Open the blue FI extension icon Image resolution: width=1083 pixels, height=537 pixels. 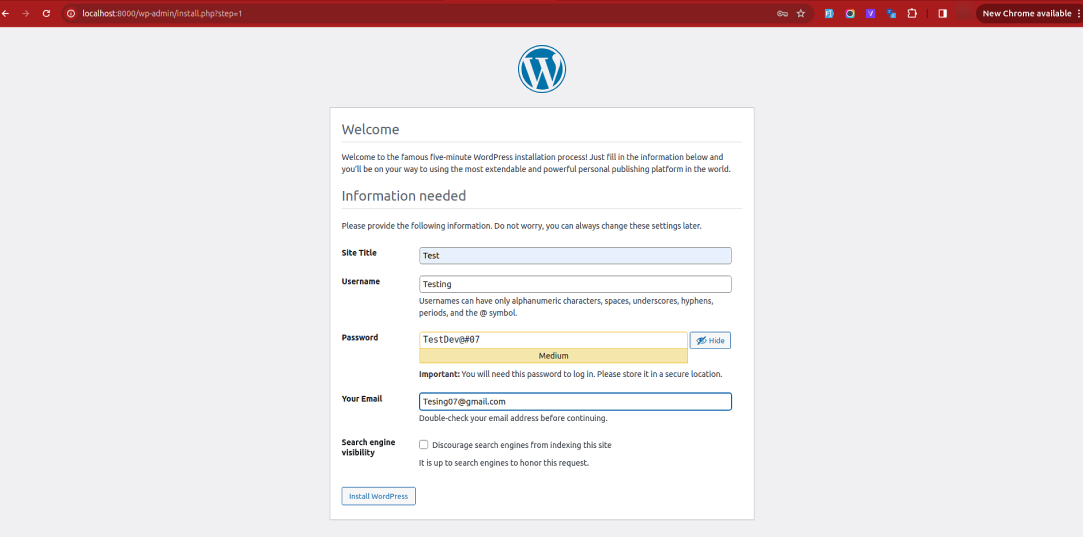(x=829, y=13)
